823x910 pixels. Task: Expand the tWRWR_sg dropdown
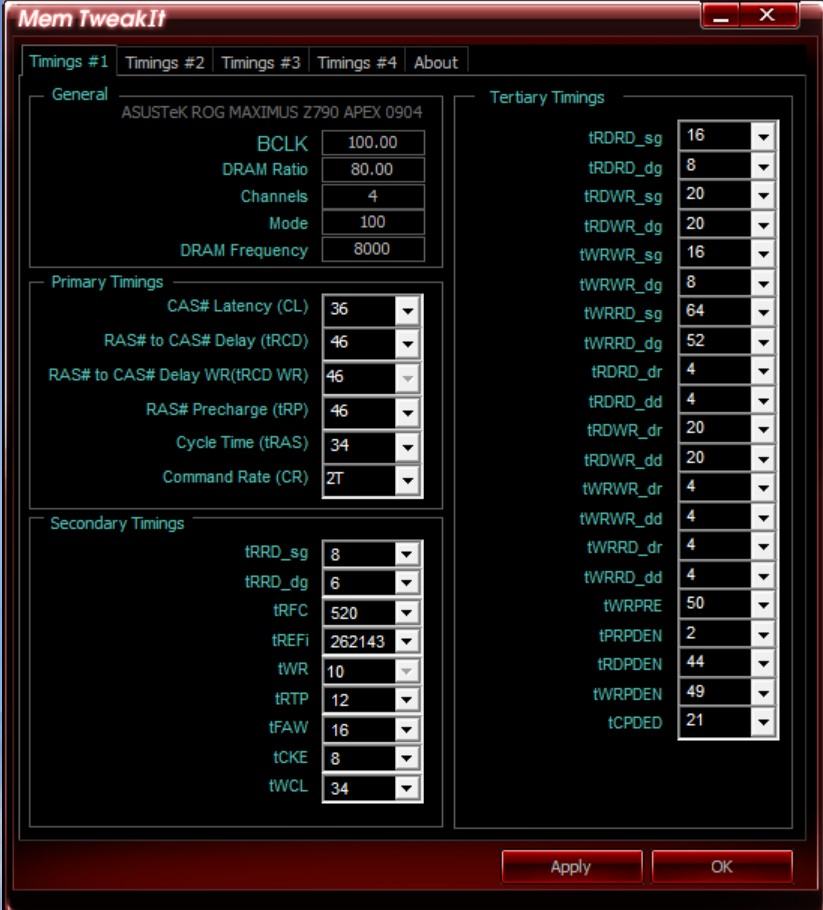(x=763, y=254)
